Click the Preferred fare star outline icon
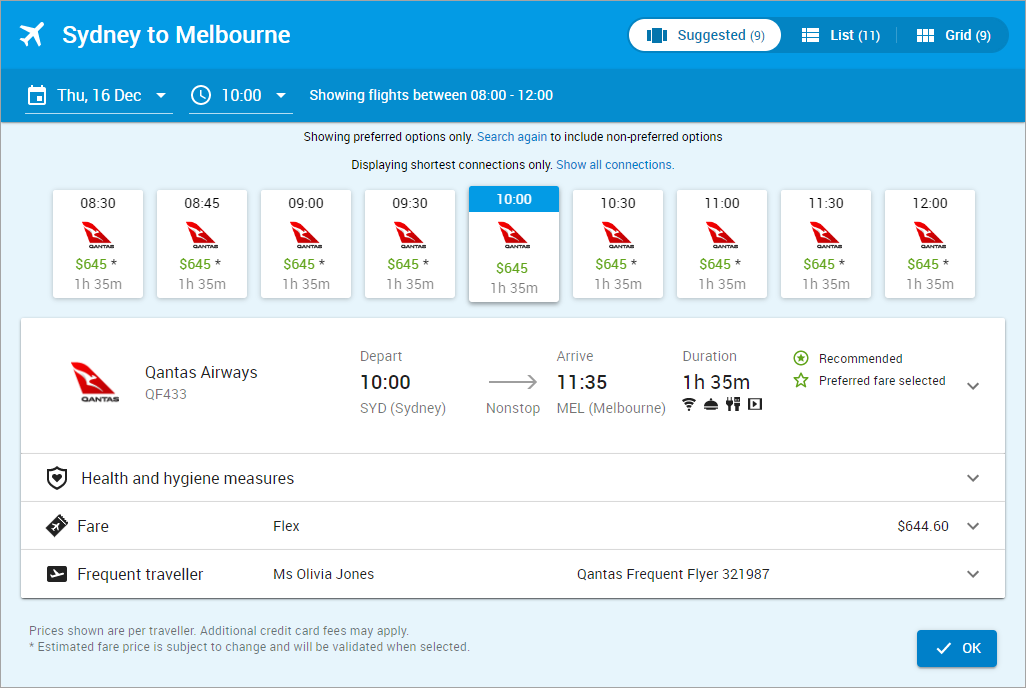The image size is (1026, 688). pos(801,380)
